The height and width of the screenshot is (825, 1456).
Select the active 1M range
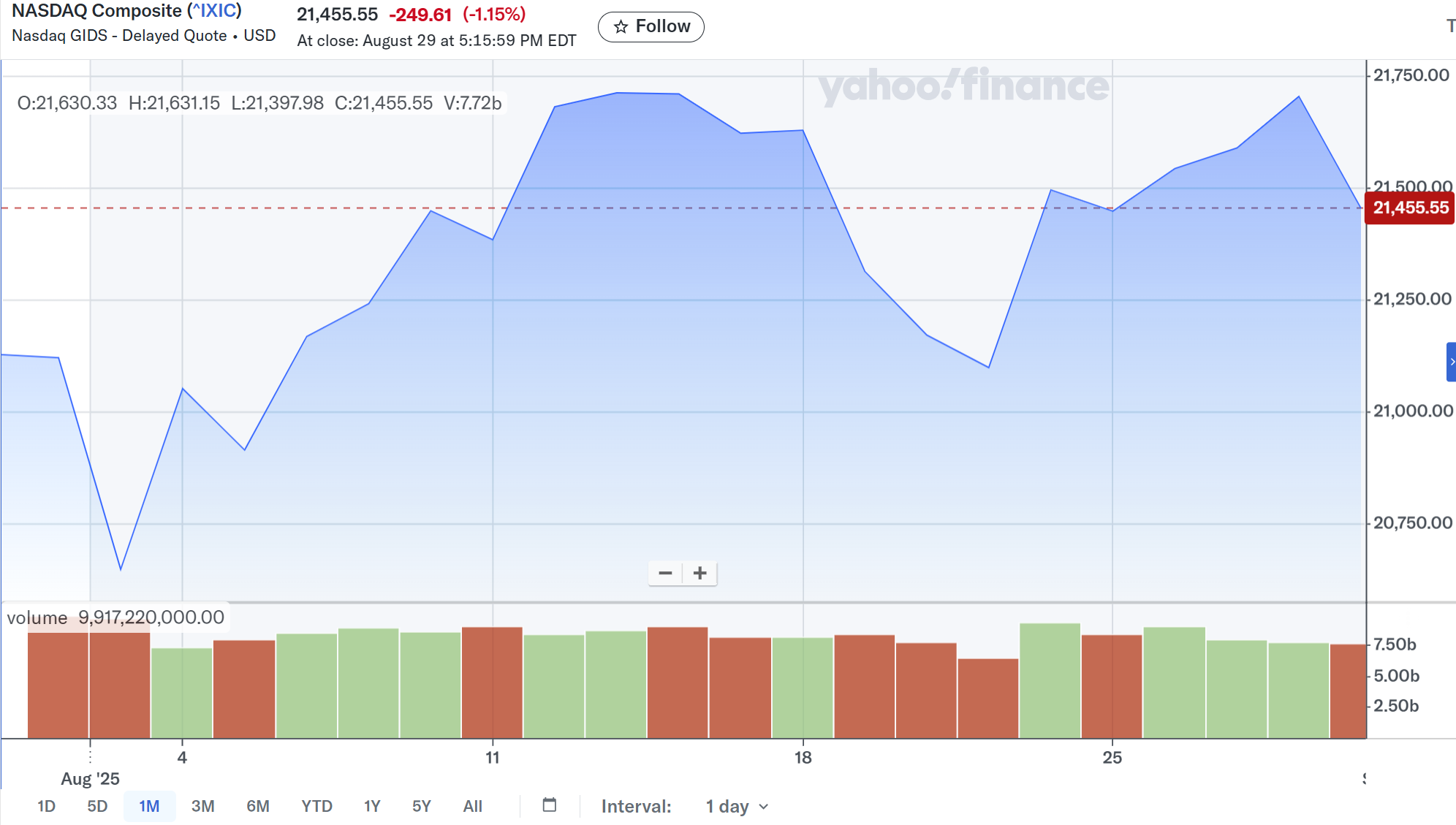(x=149, y=806)
